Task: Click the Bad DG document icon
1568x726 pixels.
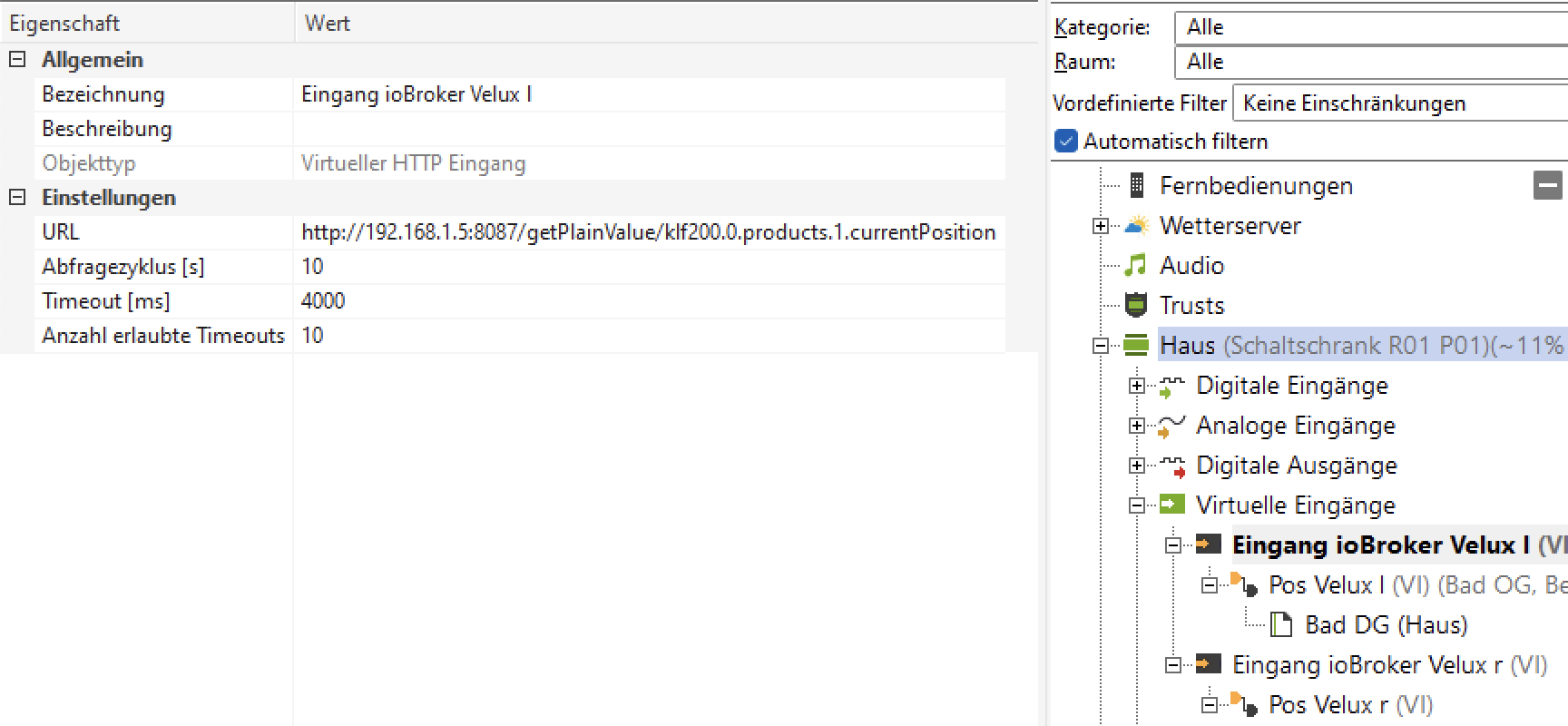Action: (1280, 625)
